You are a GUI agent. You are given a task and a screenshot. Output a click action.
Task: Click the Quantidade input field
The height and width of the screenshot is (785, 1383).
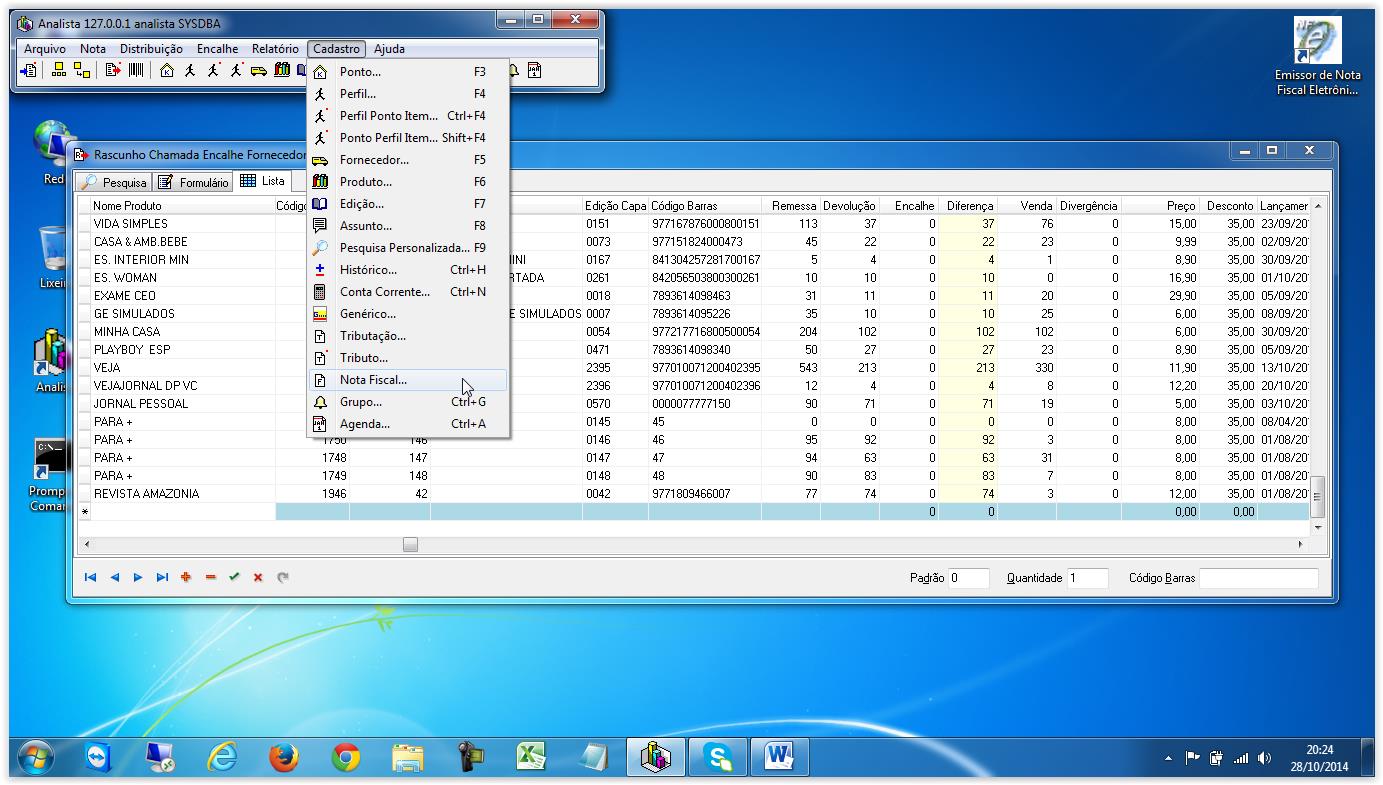[x=1088, y=578]
